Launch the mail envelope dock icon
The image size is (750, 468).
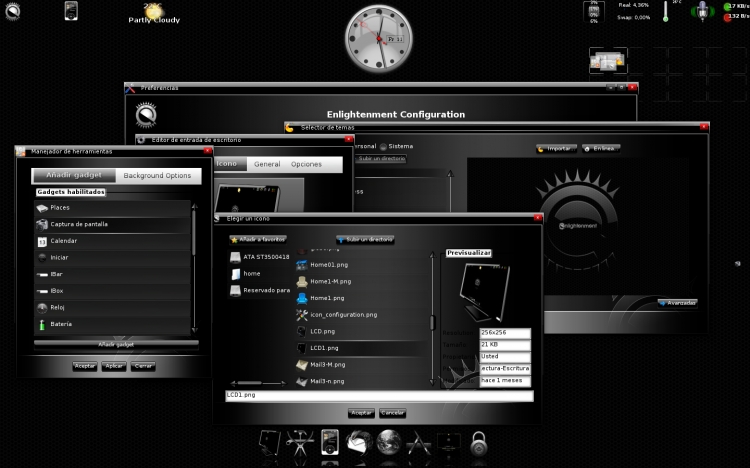(359, 443)
